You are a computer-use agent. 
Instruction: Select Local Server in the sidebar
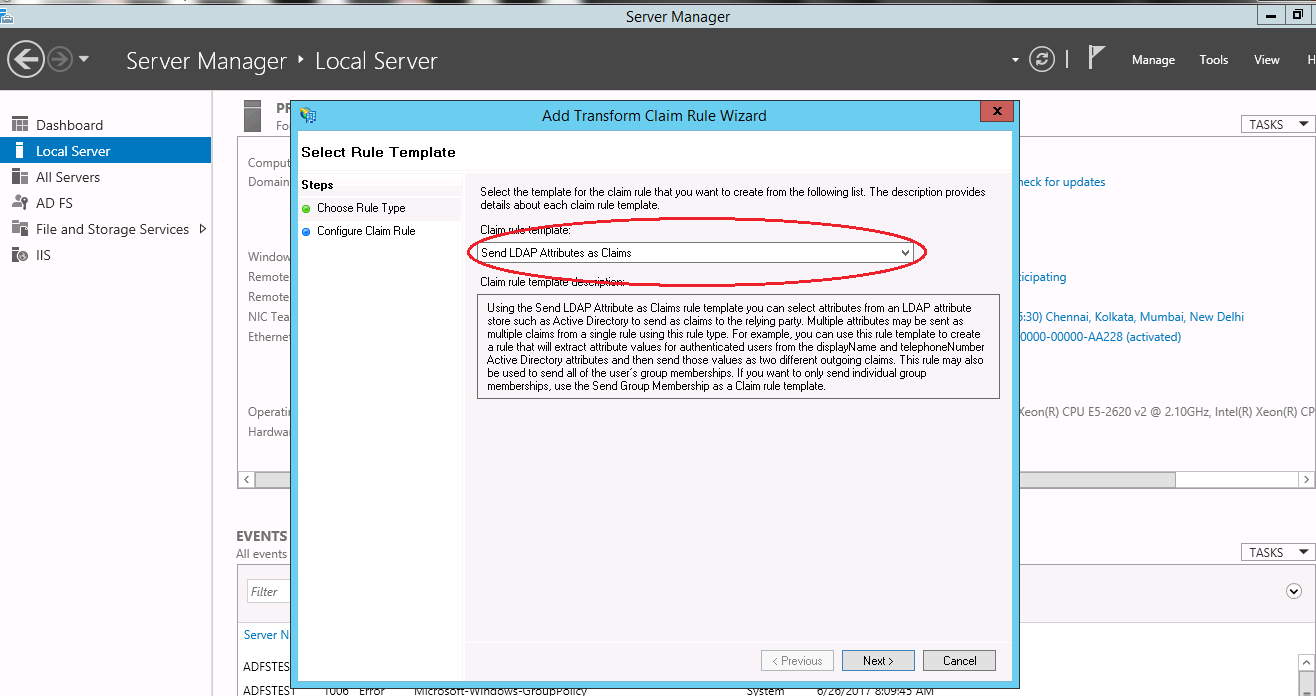coord(105,151)
